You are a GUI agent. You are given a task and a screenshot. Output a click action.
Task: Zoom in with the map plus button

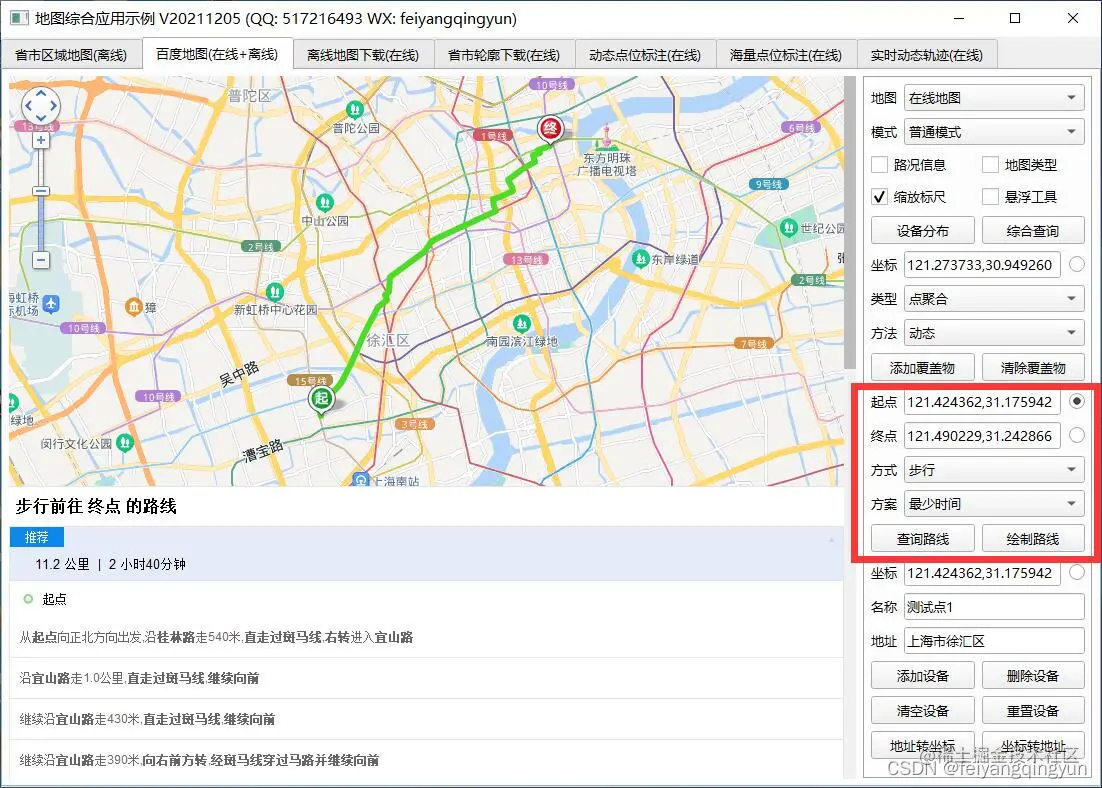pyautogui.click(x=41, y=141)
